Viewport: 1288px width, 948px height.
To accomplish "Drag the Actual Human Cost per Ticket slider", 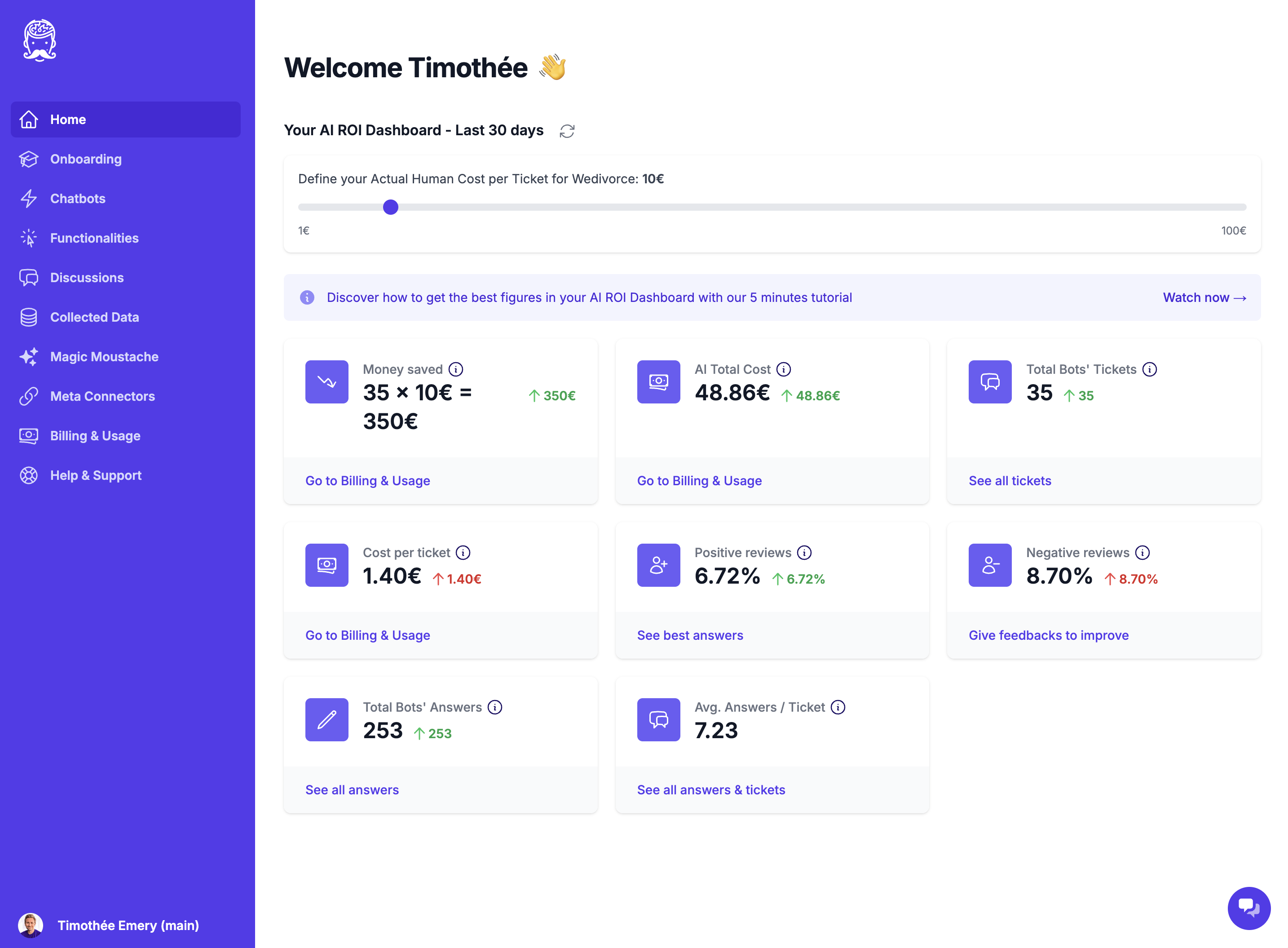I will pyautogui.click(x=390, y=207).
